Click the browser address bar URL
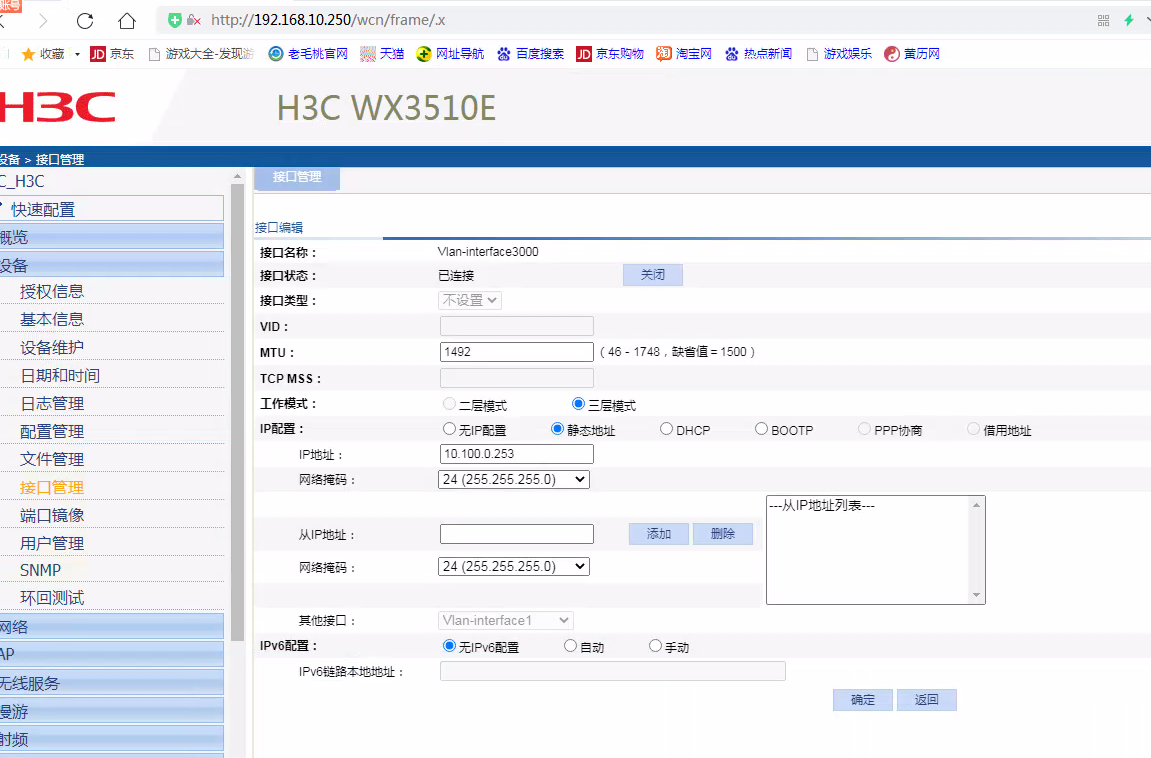 [328, 20]
